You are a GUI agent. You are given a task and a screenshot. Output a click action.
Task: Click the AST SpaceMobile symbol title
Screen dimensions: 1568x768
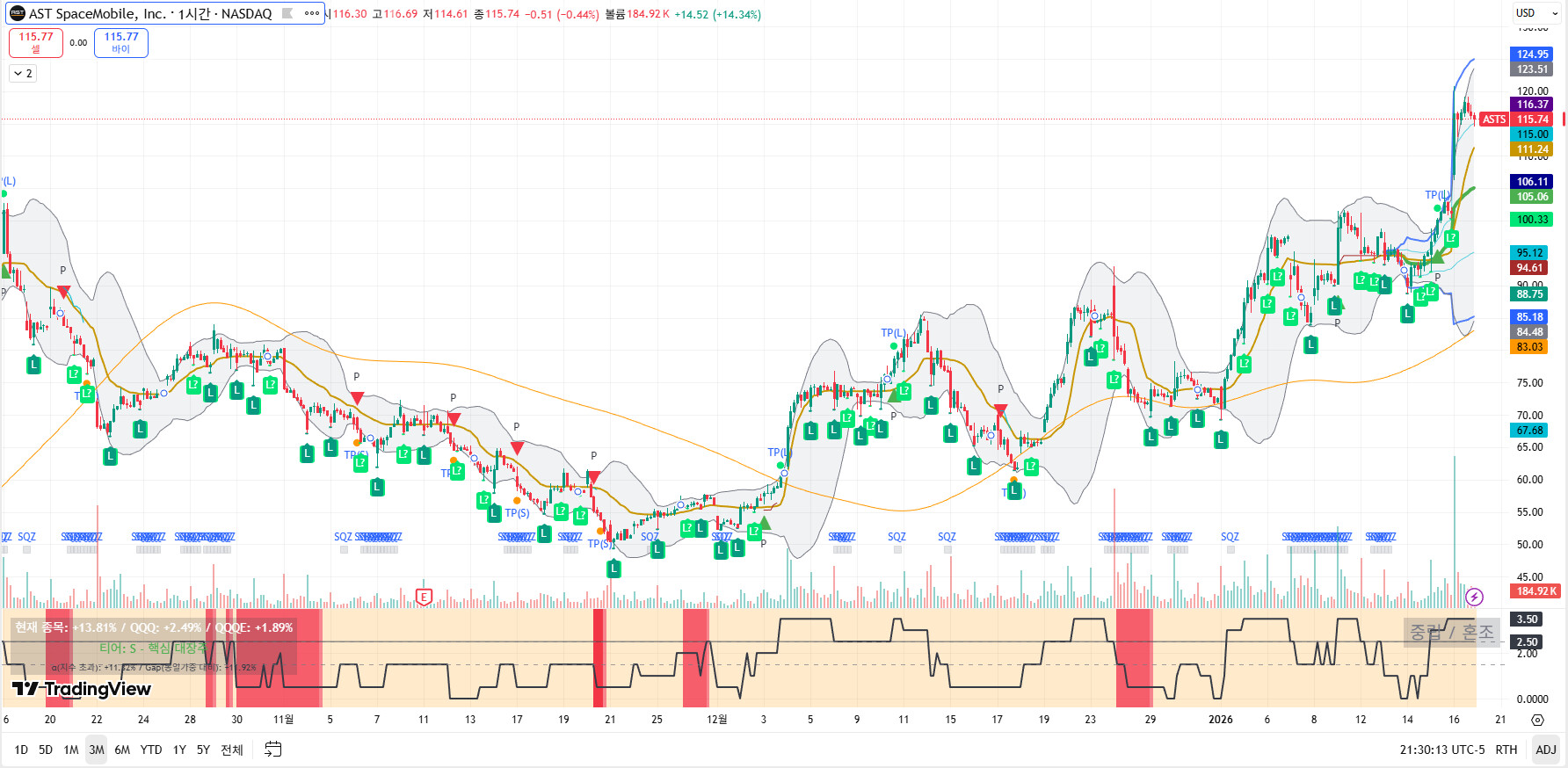(x=150, y=14)
